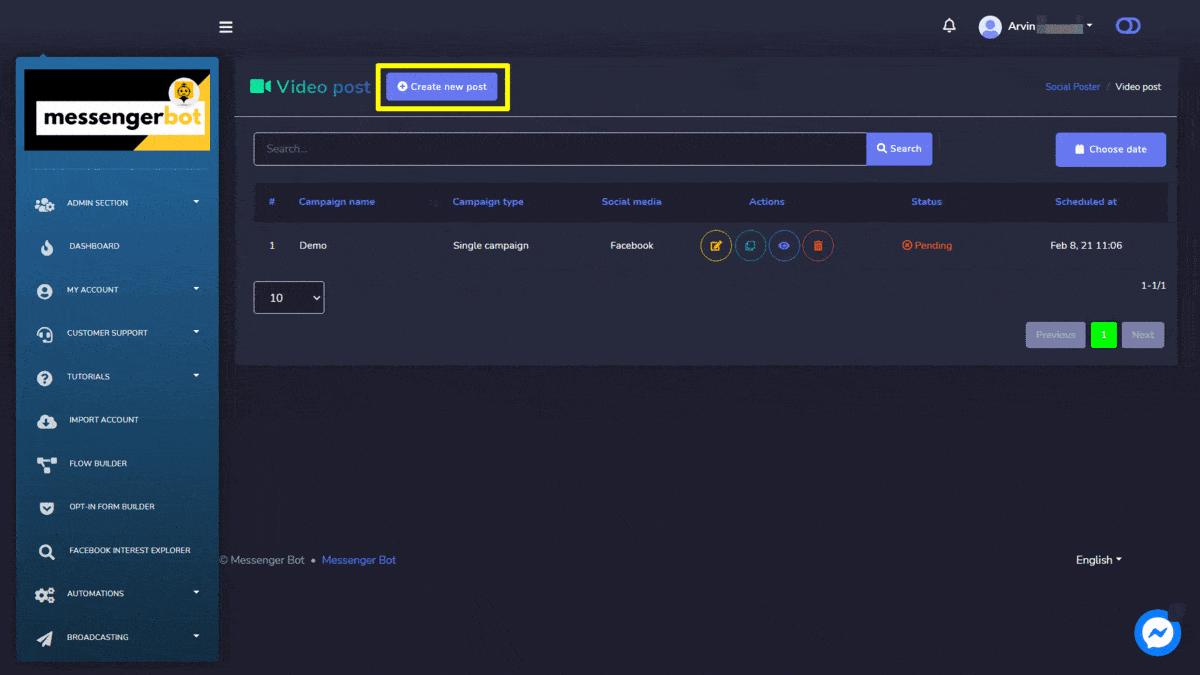This screenshot has width=1200, height=675.
Task: Click the Customer Support headset icon
Action: click(x=45, y=334)
